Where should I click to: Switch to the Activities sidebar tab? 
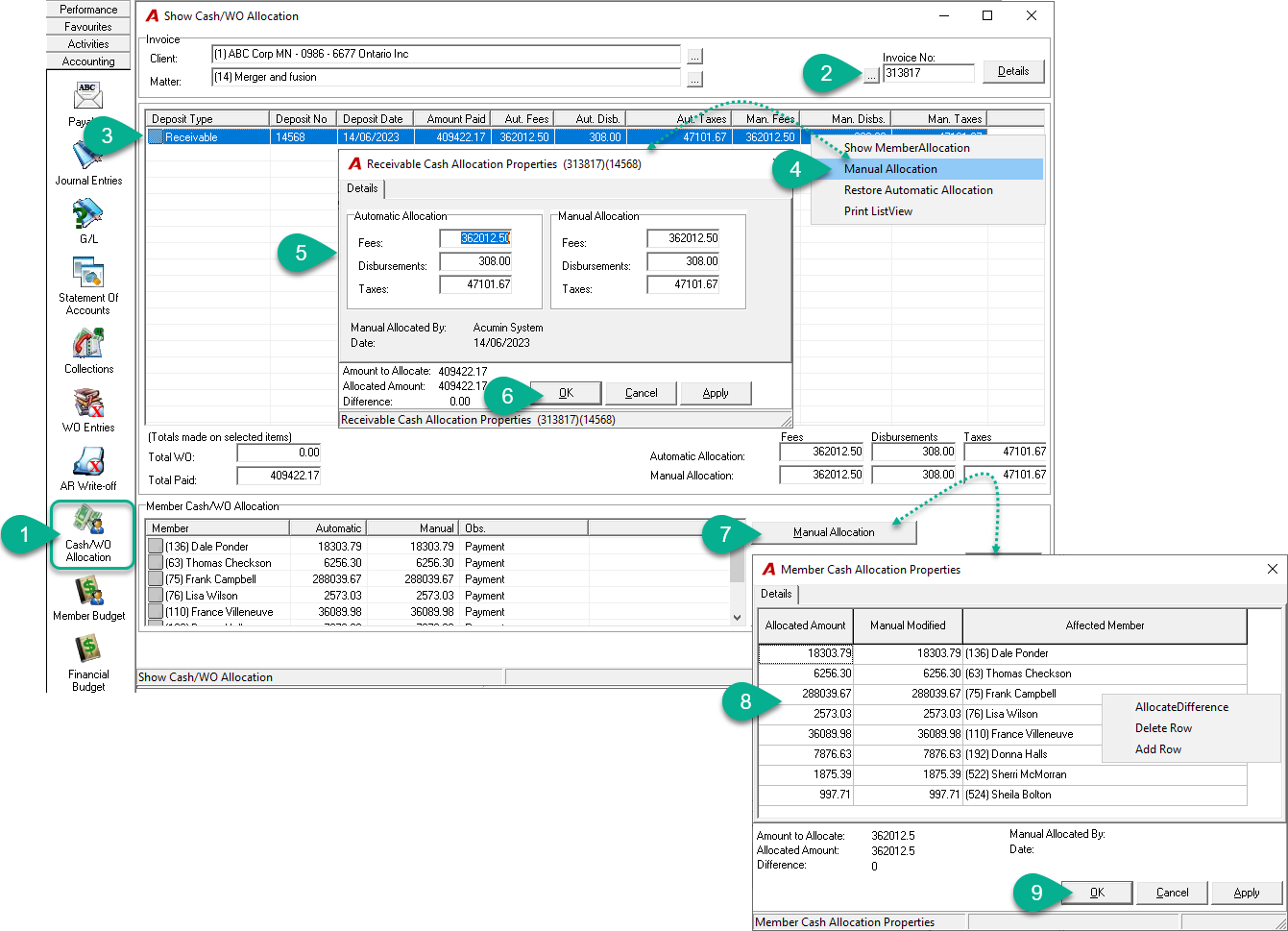pos(88,43)
